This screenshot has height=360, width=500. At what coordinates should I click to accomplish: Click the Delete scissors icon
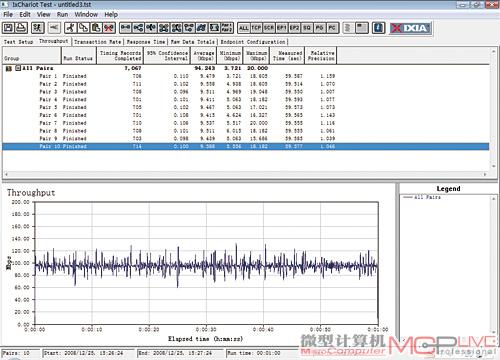(109, 28)
